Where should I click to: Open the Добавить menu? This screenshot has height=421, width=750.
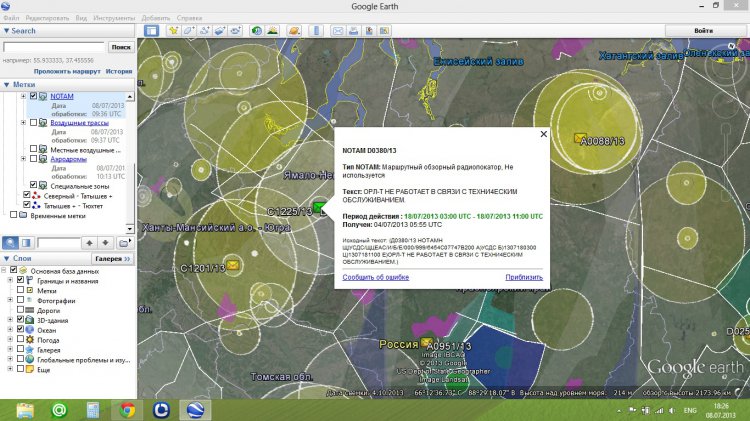(x=156, y=18)
